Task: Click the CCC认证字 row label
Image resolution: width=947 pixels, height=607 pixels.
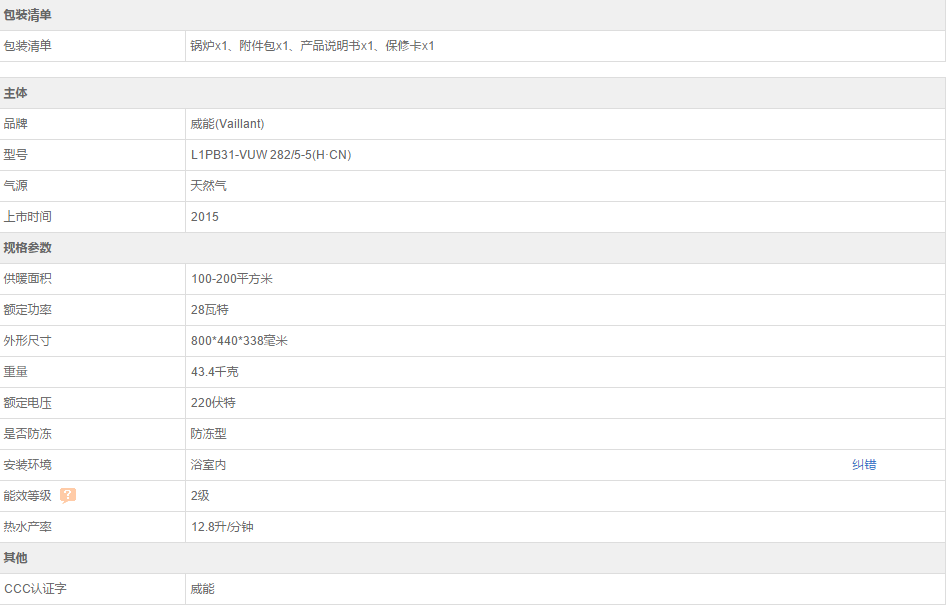Action: 35,589
